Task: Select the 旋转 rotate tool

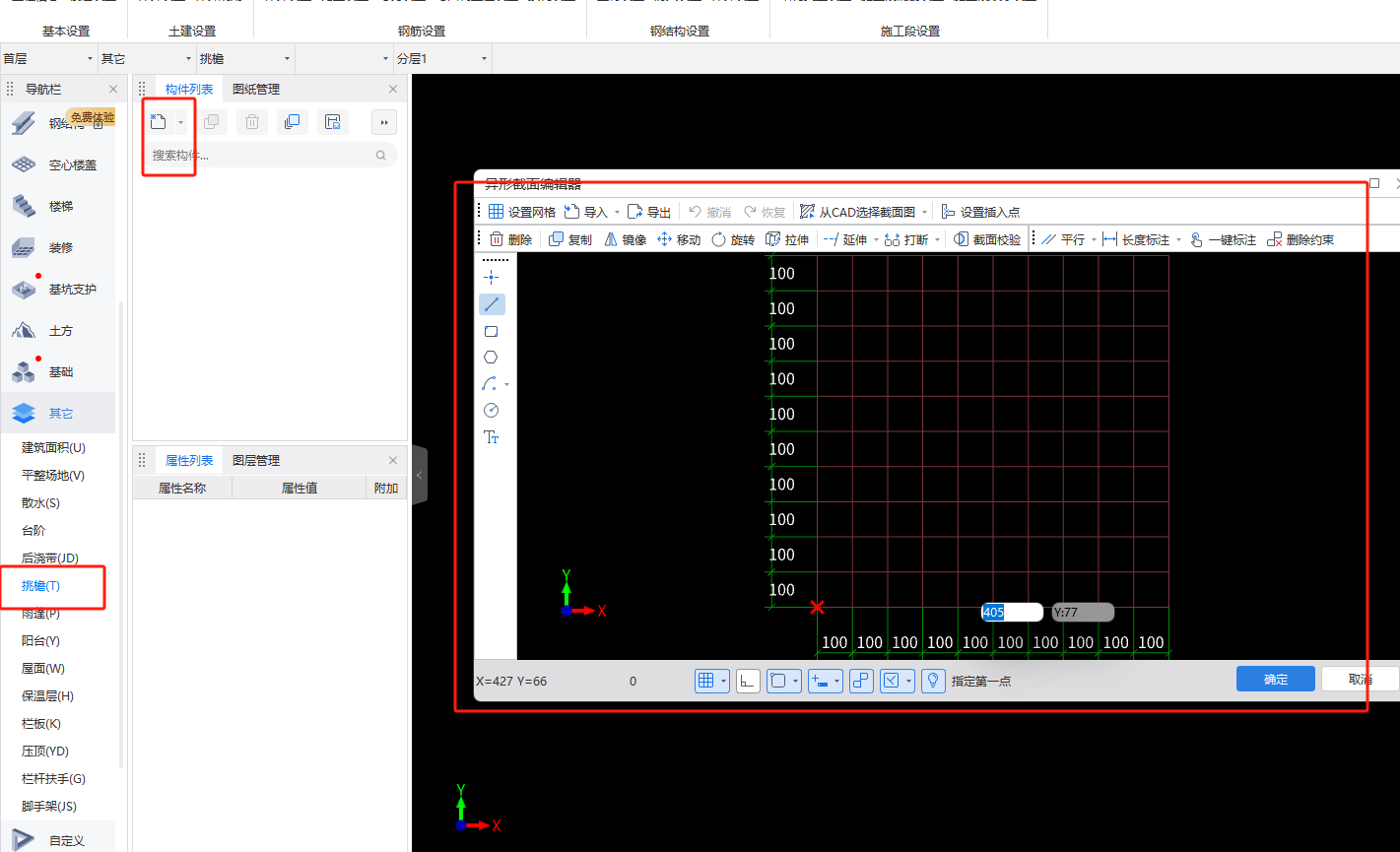Action: tap(733, 239)
